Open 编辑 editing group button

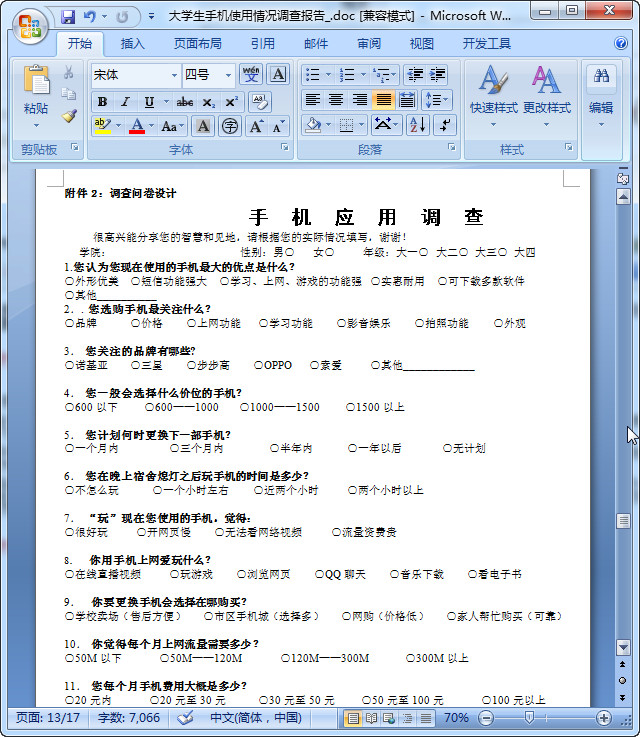[x=601, y=97]
